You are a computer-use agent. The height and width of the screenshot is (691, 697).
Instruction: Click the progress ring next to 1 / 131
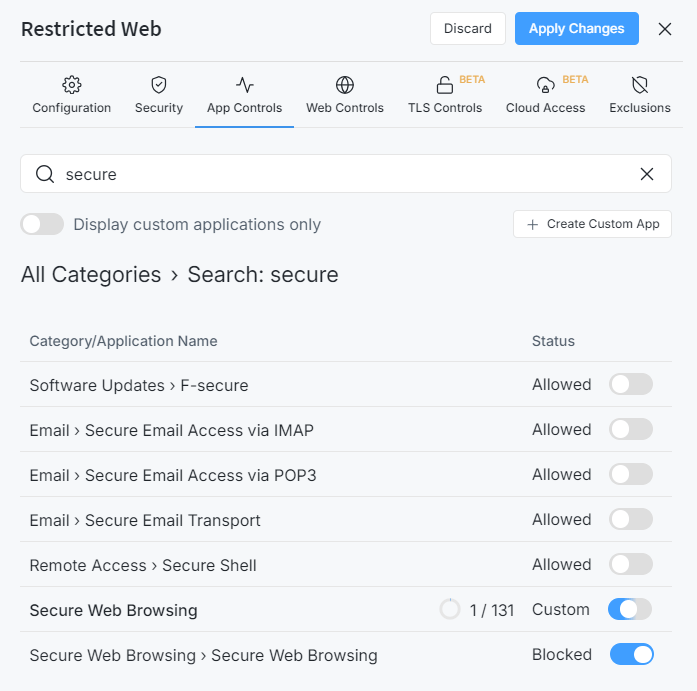pyautogui.click(x=450, y=609)
